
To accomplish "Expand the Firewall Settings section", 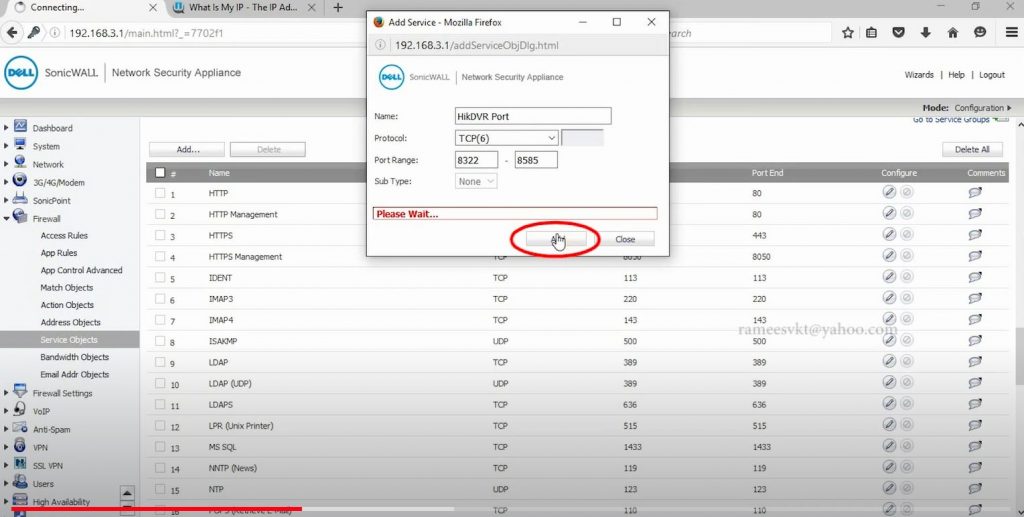I will coord(7,393).
